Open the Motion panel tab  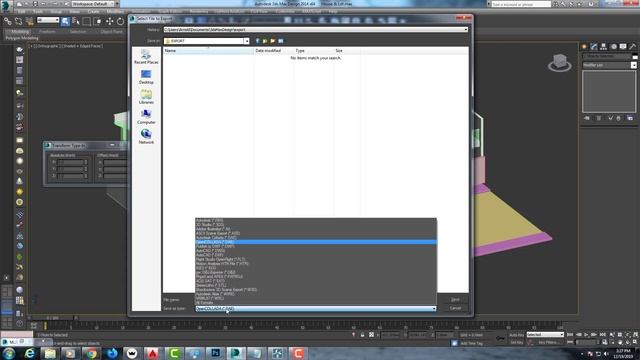(613, 47)
